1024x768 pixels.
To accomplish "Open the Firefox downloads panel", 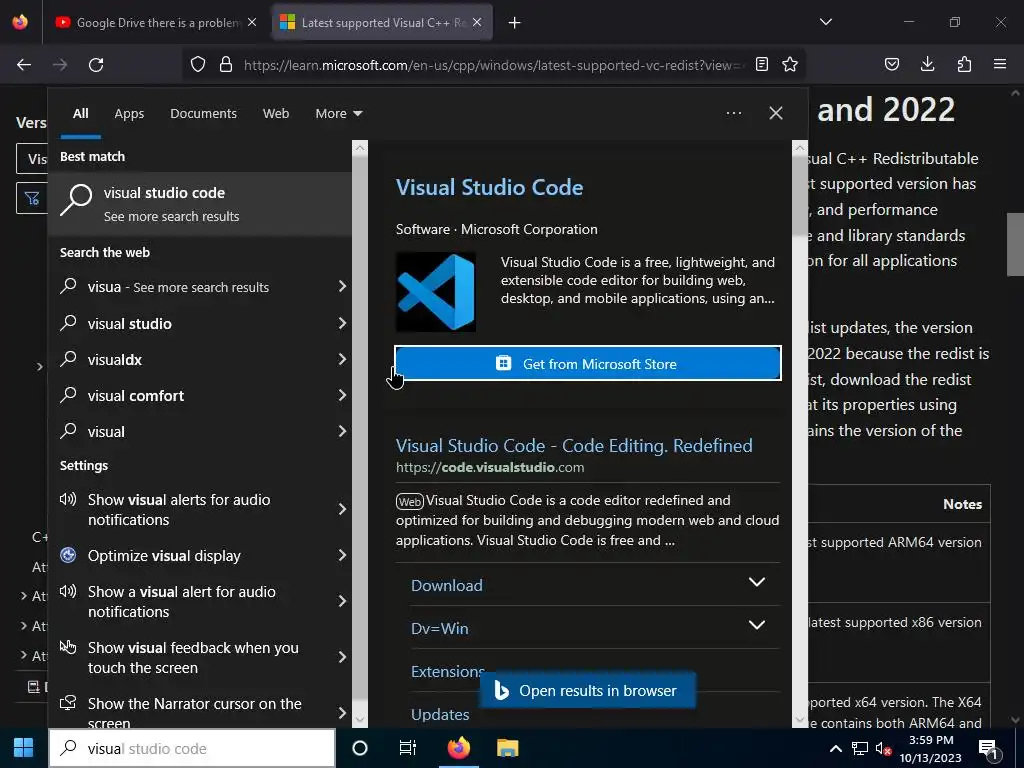I will pos(927,64).
